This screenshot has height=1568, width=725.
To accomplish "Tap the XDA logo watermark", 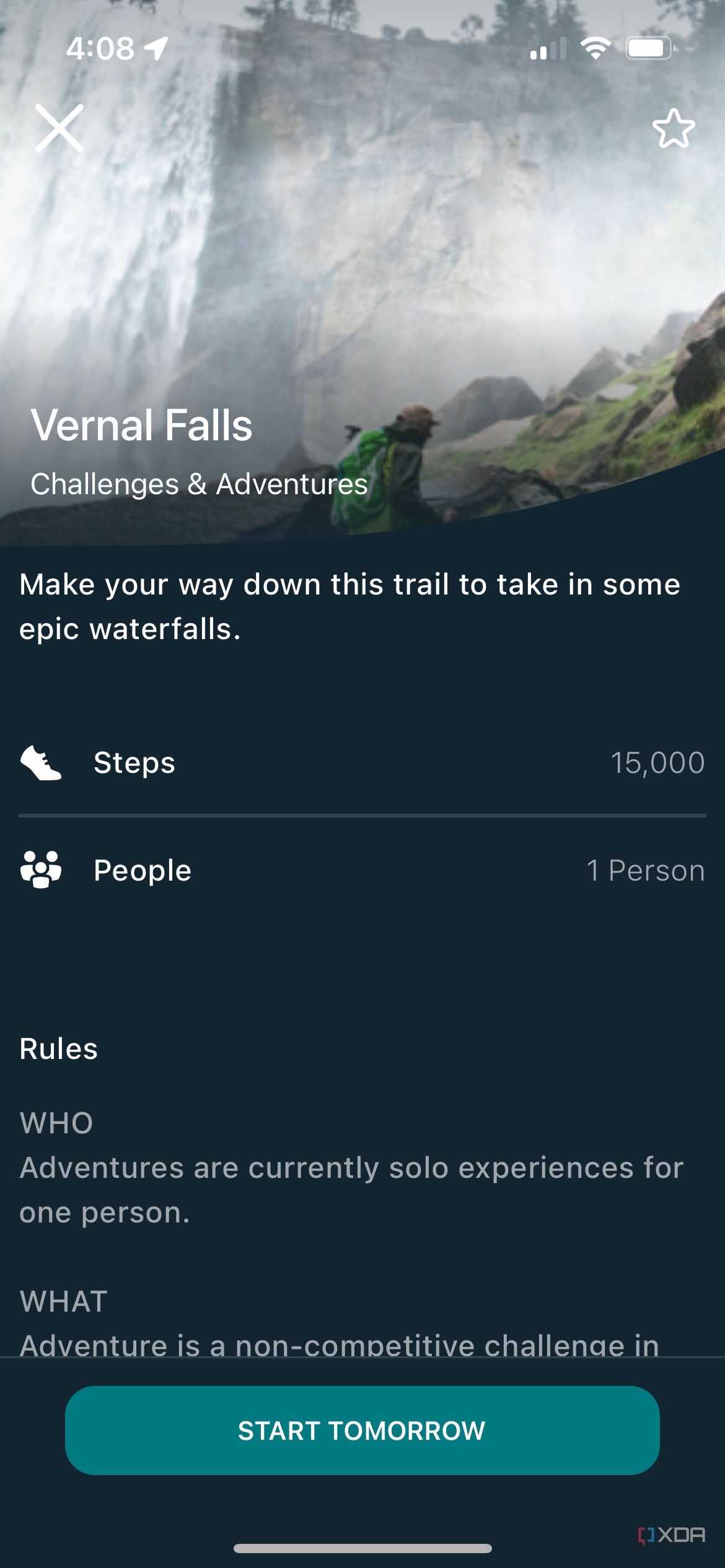I will (x=672, y=1535).
